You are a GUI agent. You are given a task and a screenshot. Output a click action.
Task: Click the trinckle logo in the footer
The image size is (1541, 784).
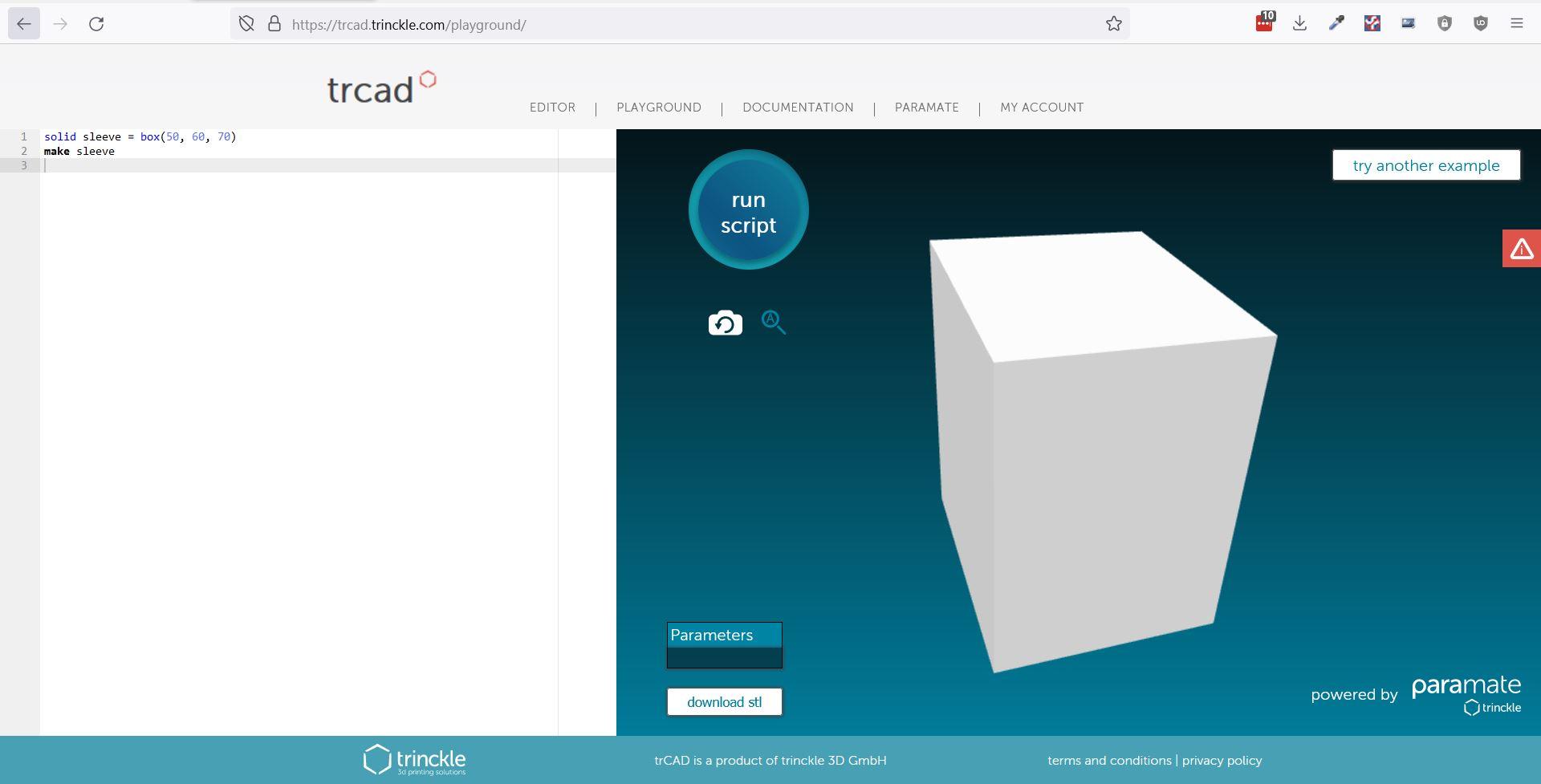tap(415, 758)
